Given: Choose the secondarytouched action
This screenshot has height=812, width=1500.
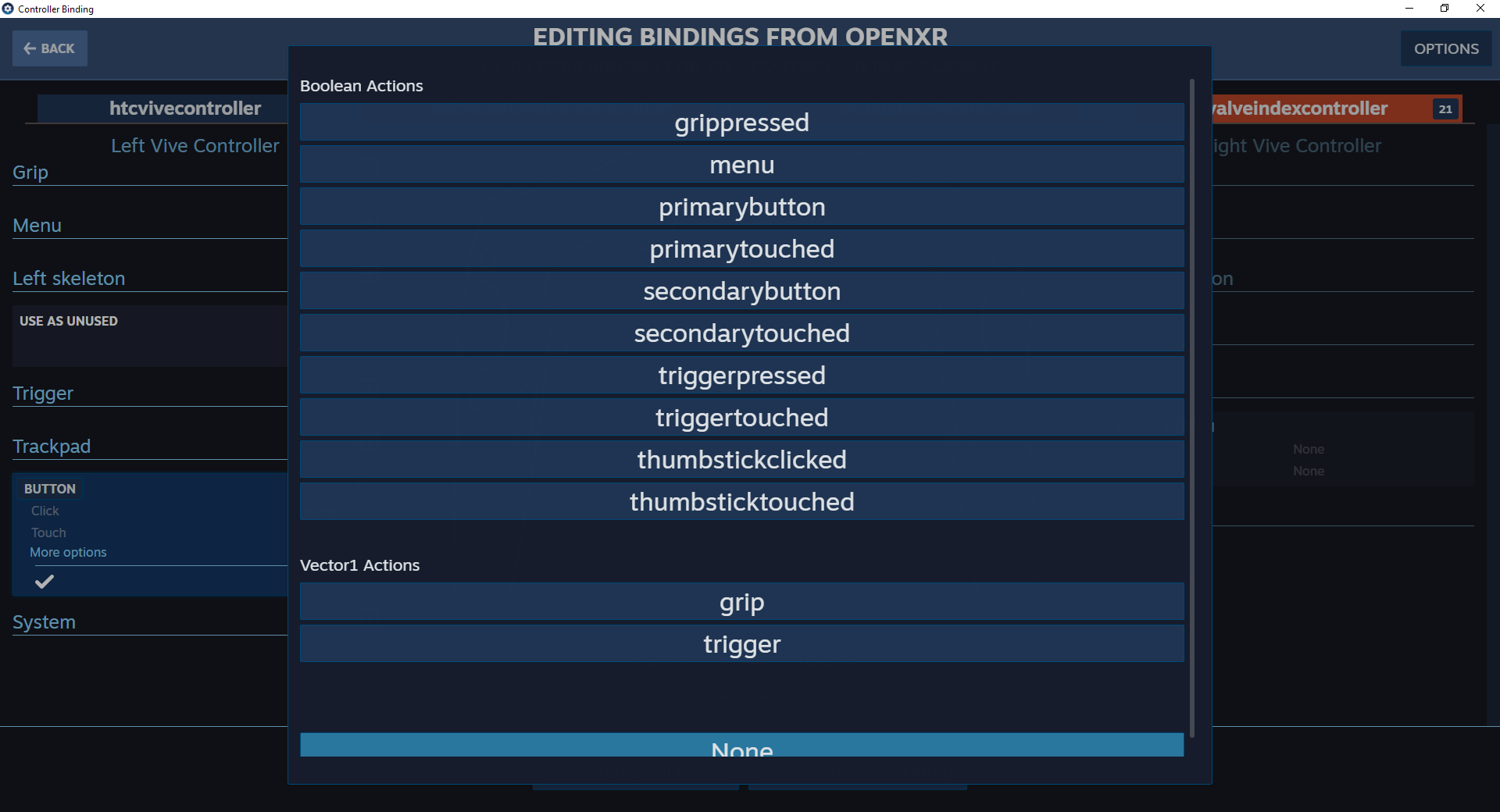Looking at the screenshot, I should point(741,333).
